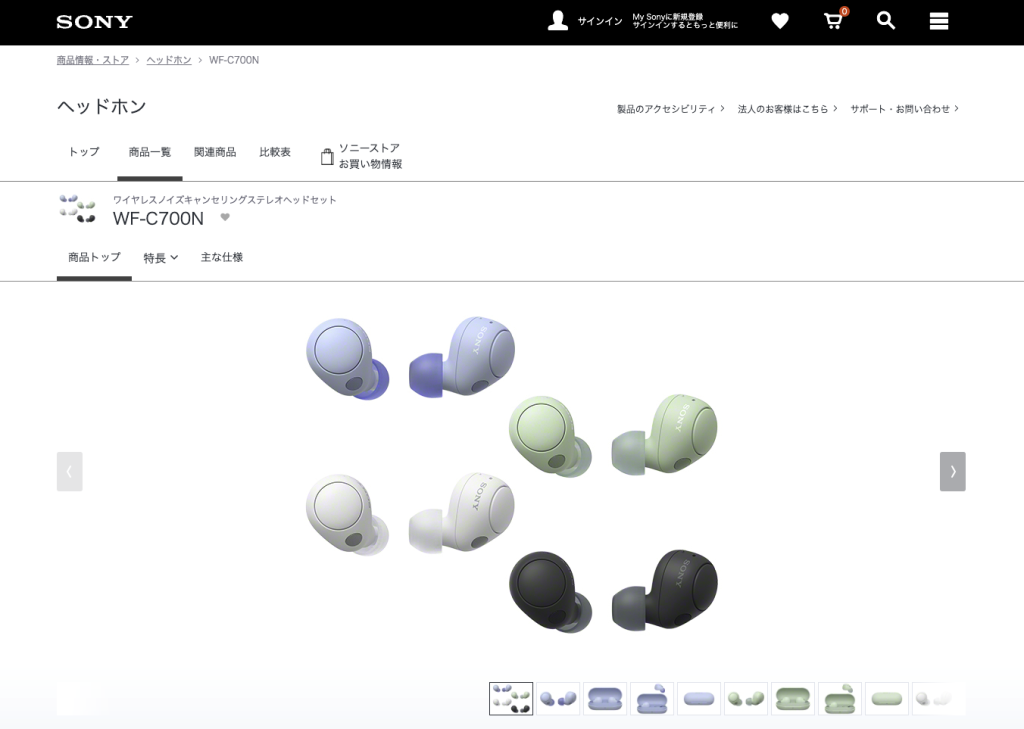
Task: Click the main earbuds product image
Action: (x=511, y=474)
